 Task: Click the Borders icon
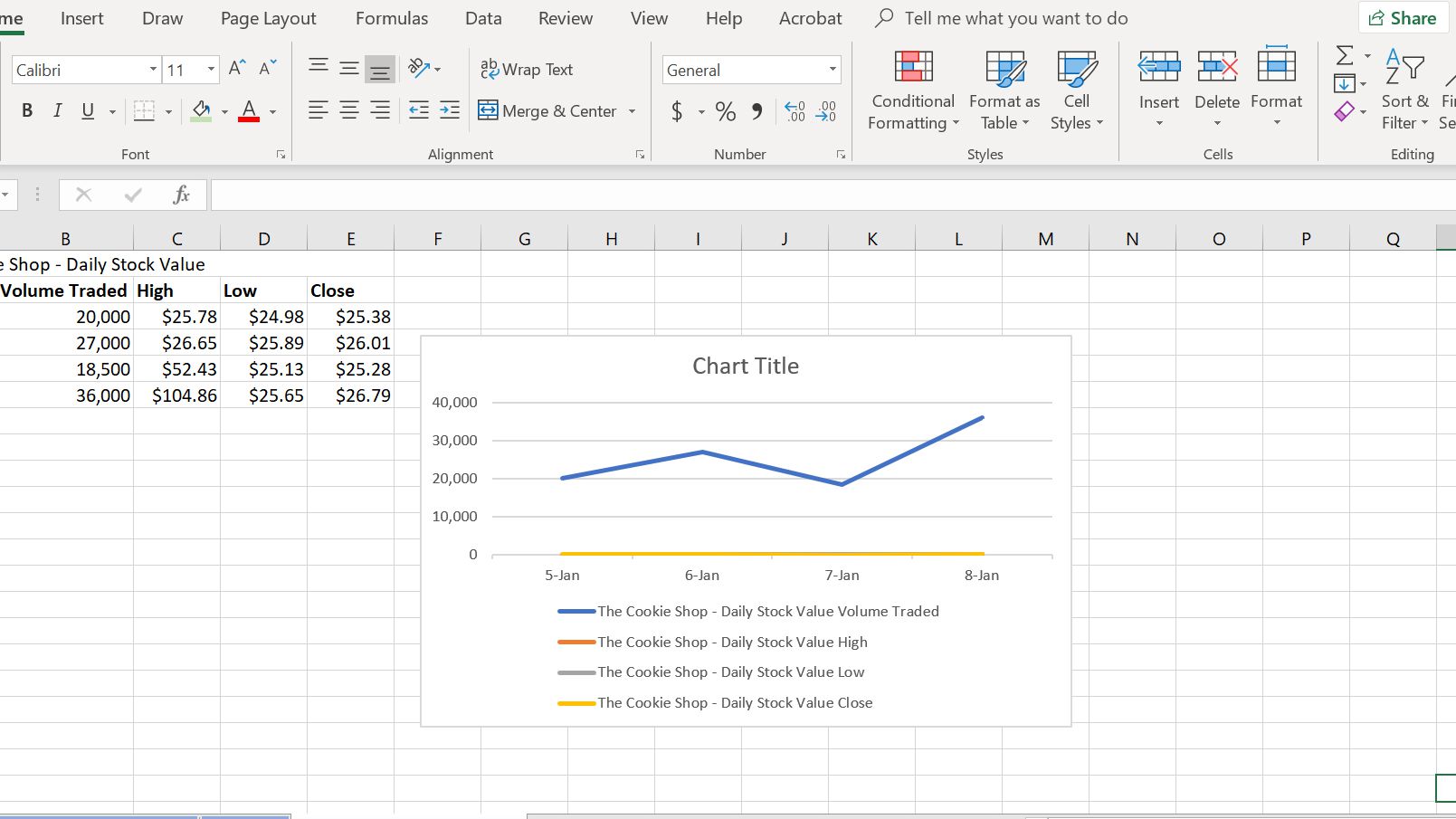pos(144,110)
